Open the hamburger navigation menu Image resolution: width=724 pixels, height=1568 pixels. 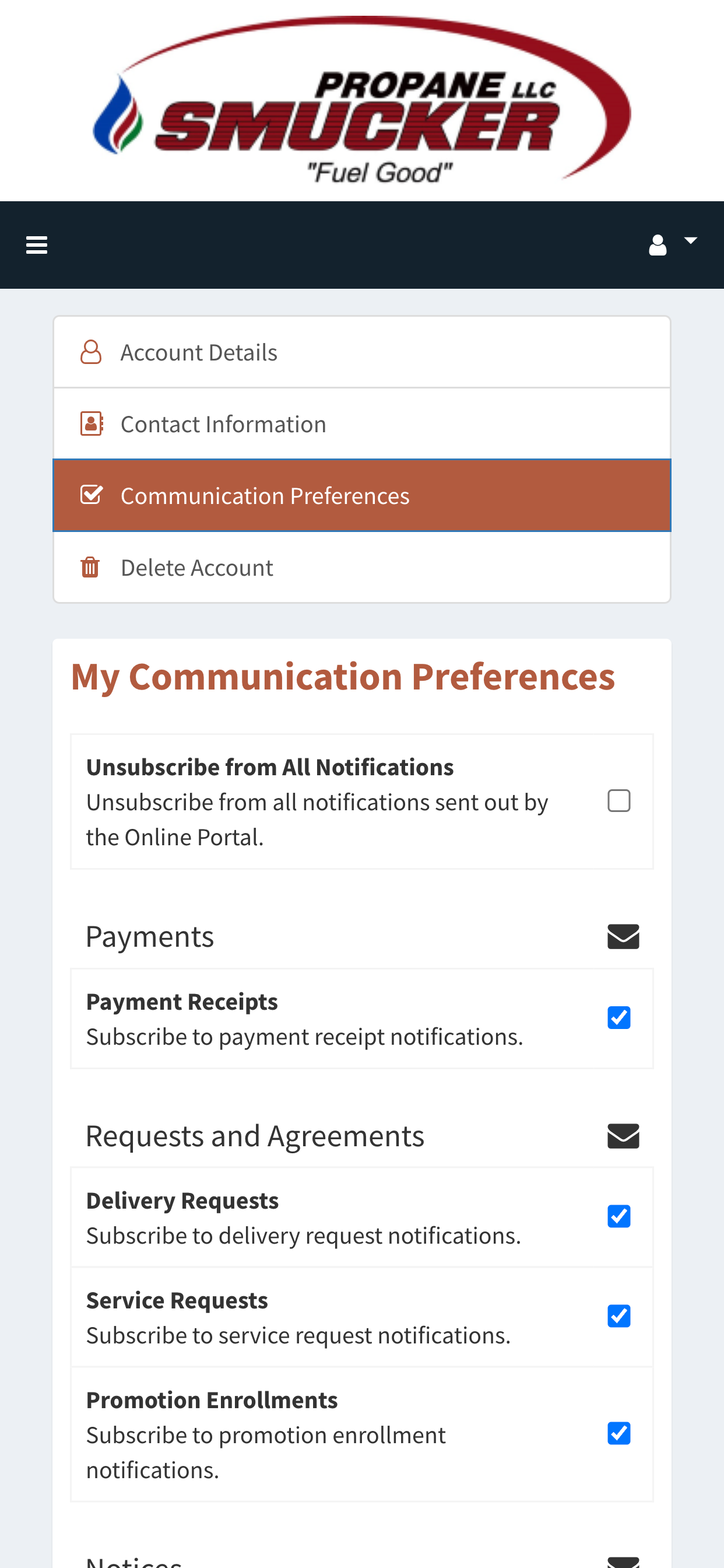tap(37, 246)
